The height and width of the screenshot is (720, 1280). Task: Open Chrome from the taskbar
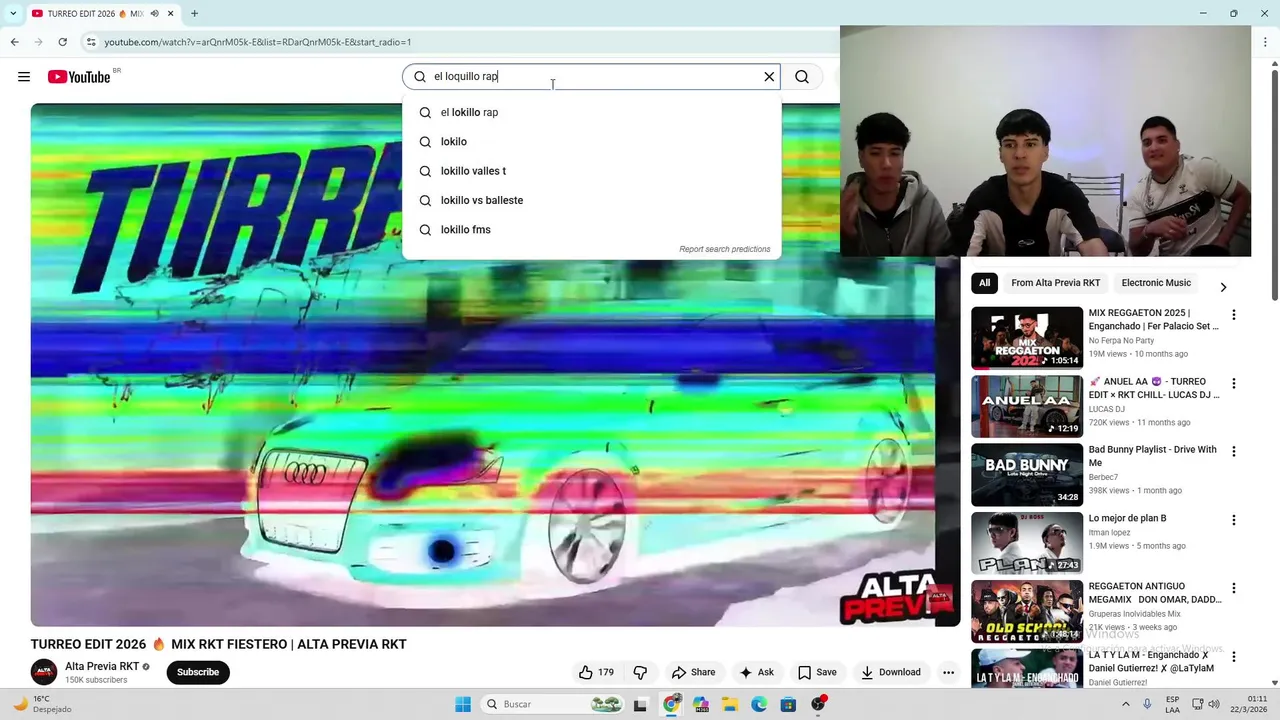pos(671,704)
